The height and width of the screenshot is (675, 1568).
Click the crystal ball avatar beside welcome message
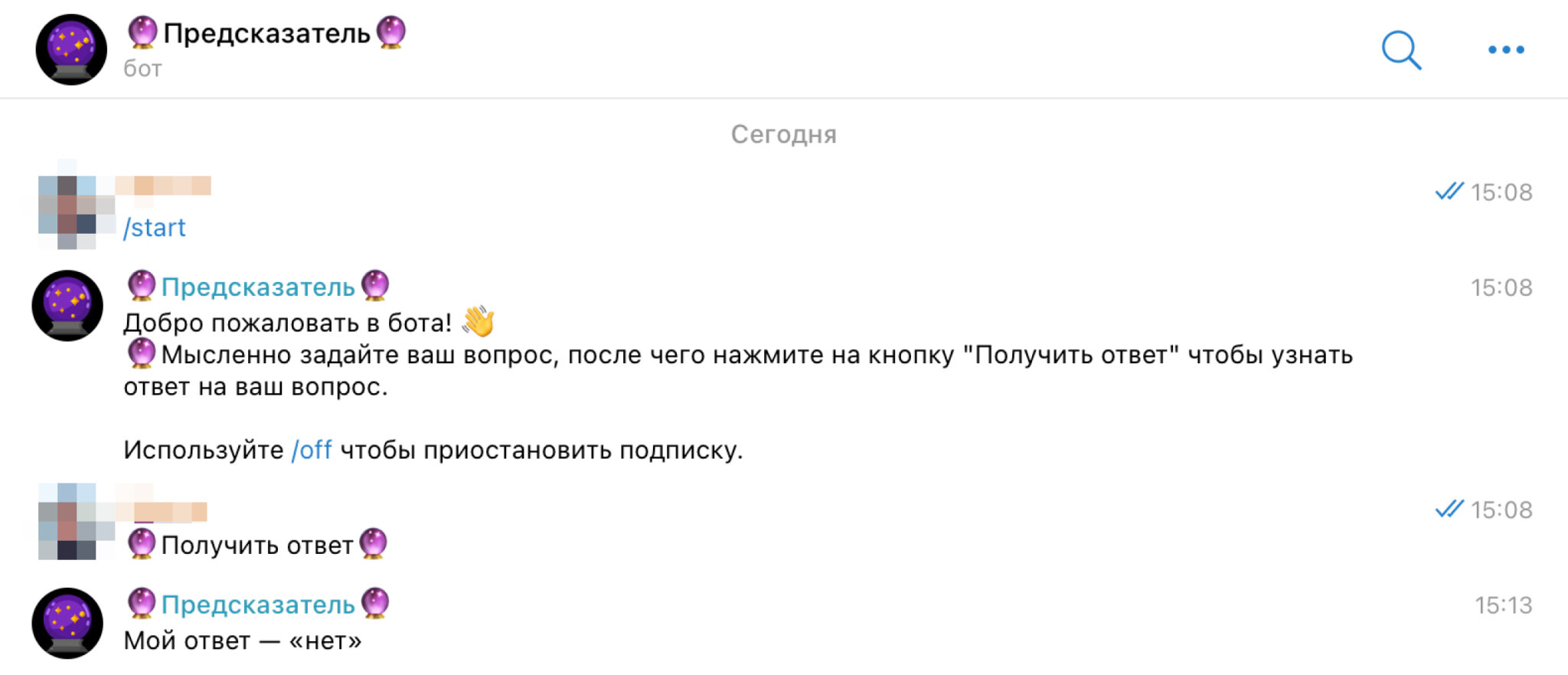coord(67,306)
